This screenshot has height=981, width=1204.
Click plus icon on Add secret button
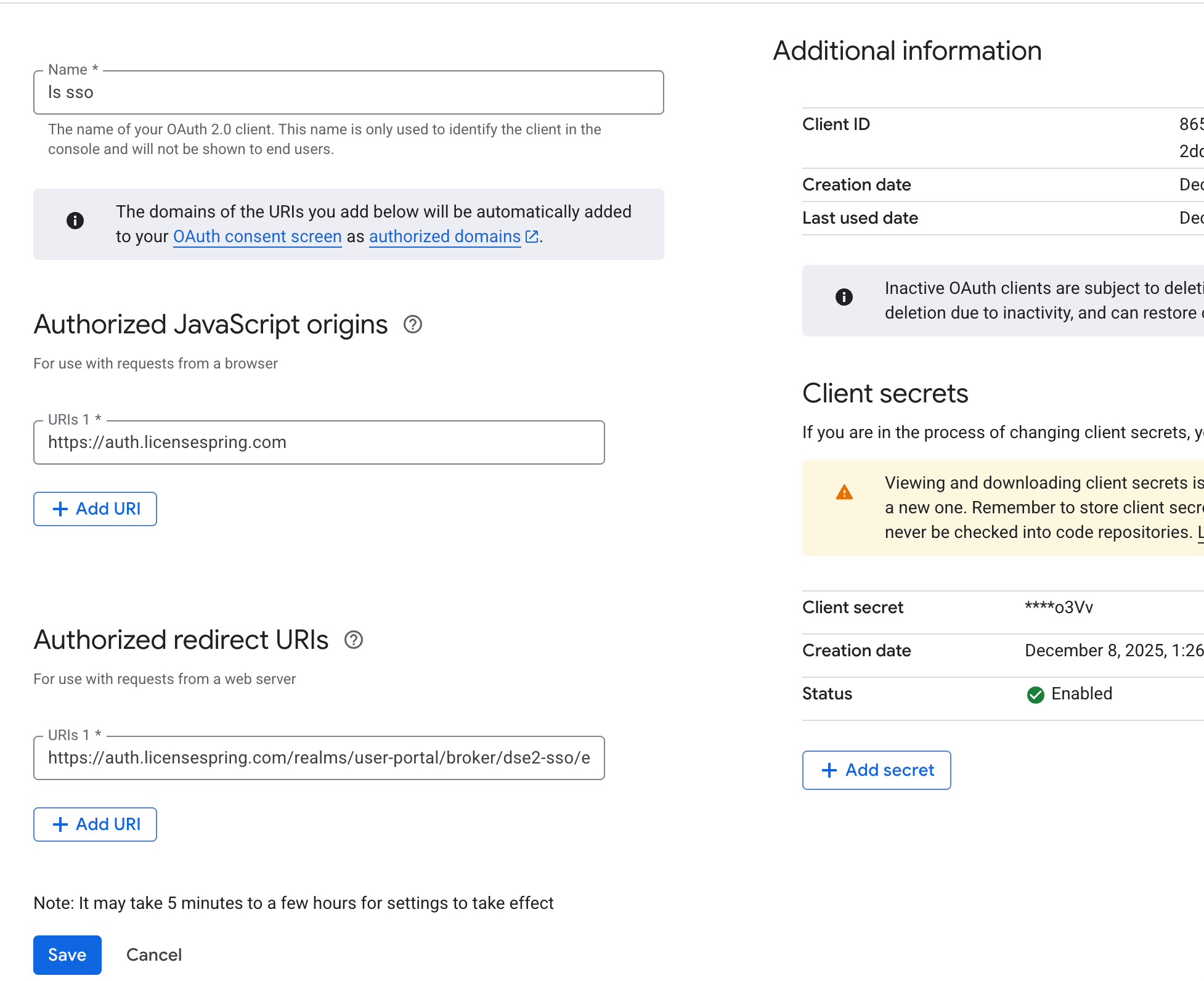[x=829, y=770]
